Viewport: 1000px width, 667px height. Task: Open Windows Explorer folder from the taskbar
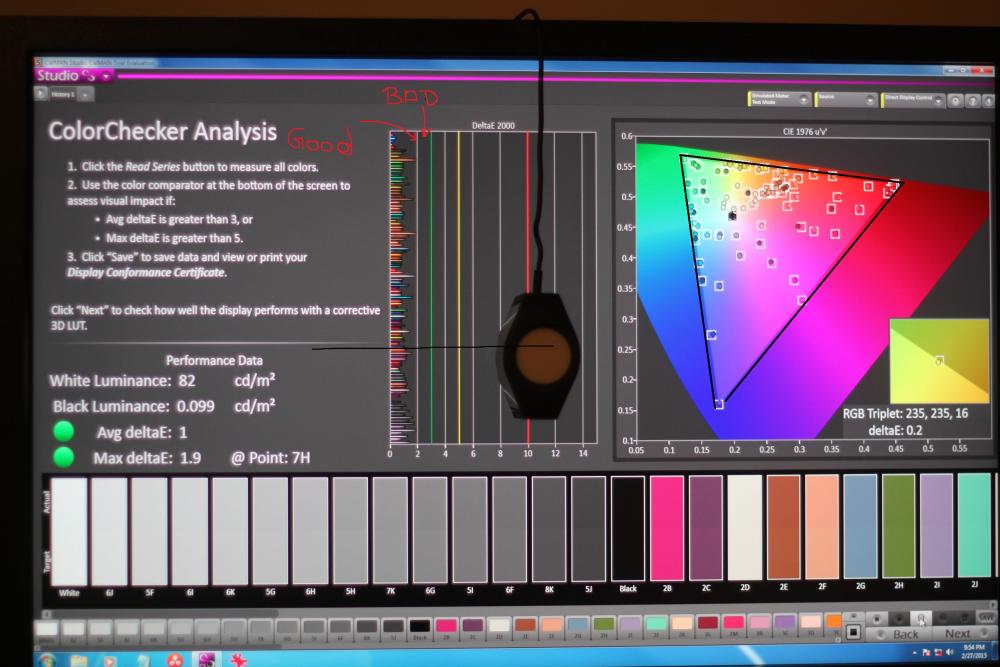pyautogui.click(x=79, y=660)
